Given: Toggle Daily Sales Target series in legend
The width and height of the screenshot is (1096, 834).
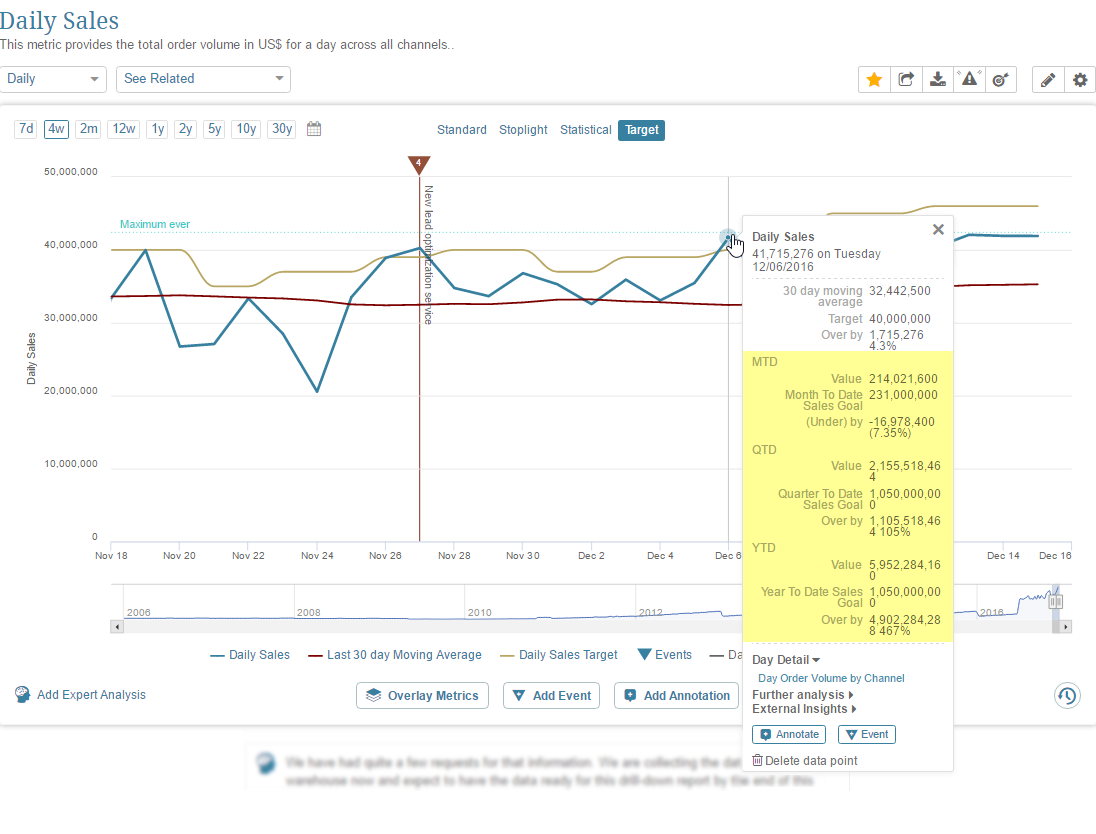Looking at the screenshot, I should click(x=559, y=655).
